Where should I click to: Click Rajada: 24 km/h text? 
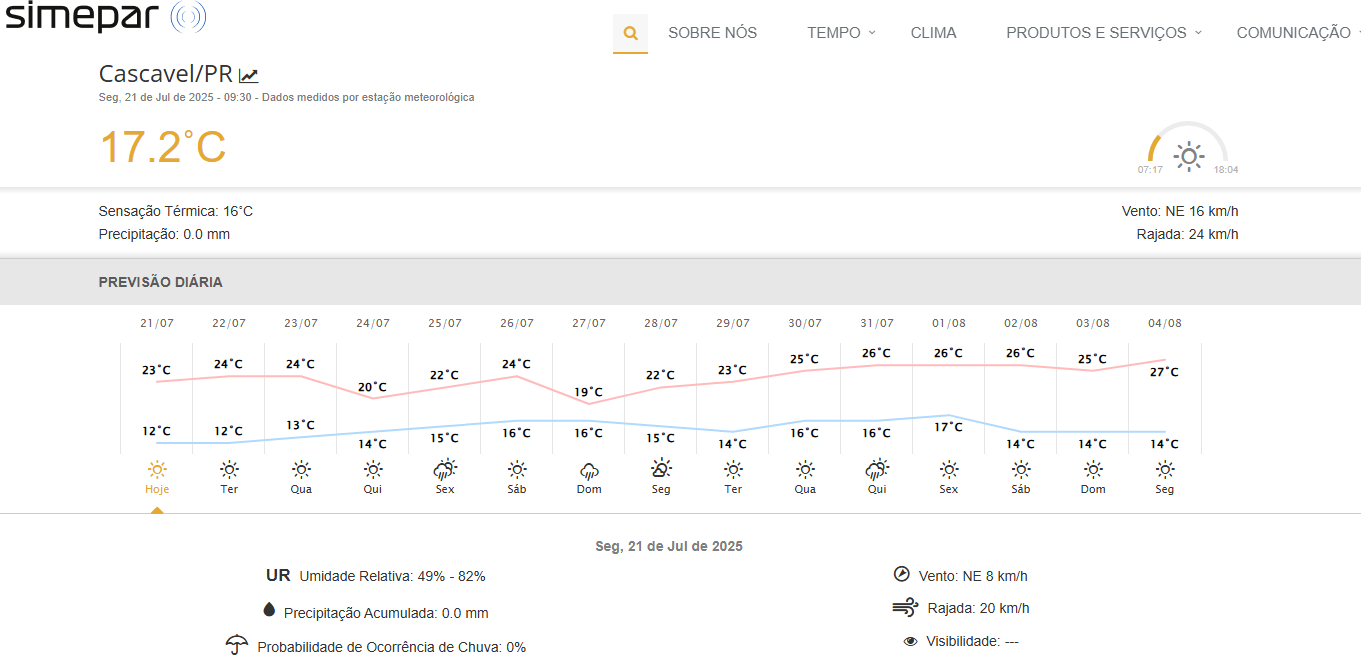click(x=1188, y=234)
